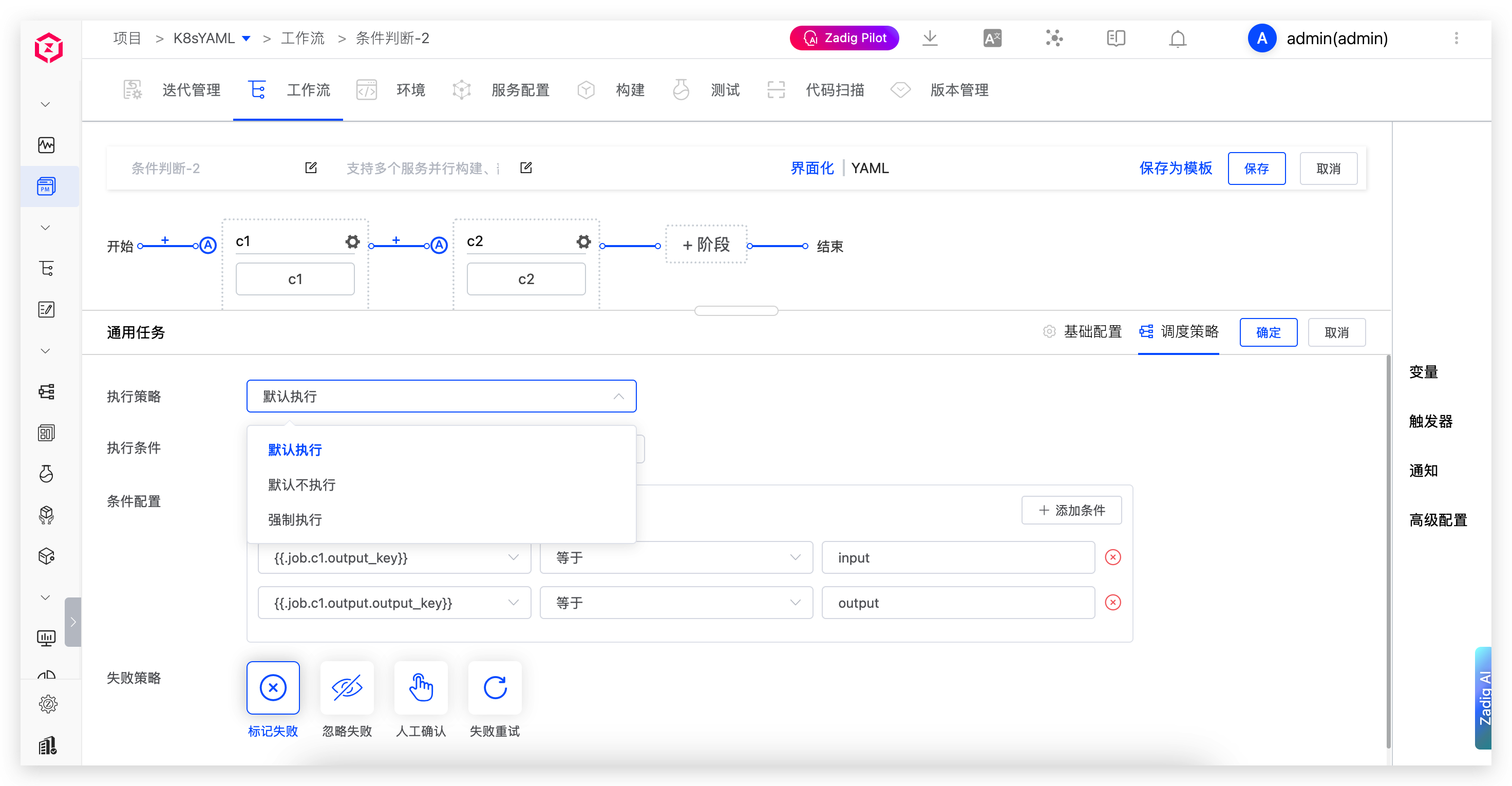Click 保存为模板 link
The image size is (1512, 786).
click(1175, 169)
